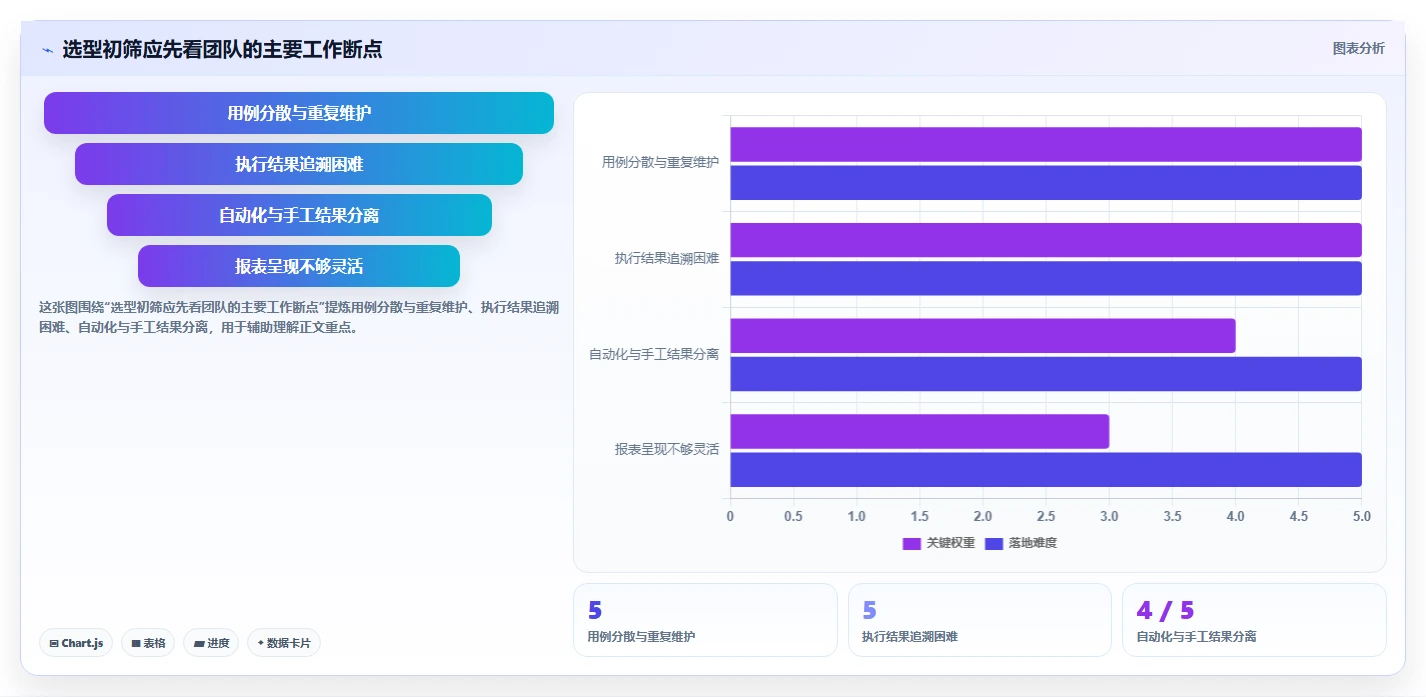
Task: Click the blue 落地难度 bar for 执行结果追溯困难
Action: 1046,278
